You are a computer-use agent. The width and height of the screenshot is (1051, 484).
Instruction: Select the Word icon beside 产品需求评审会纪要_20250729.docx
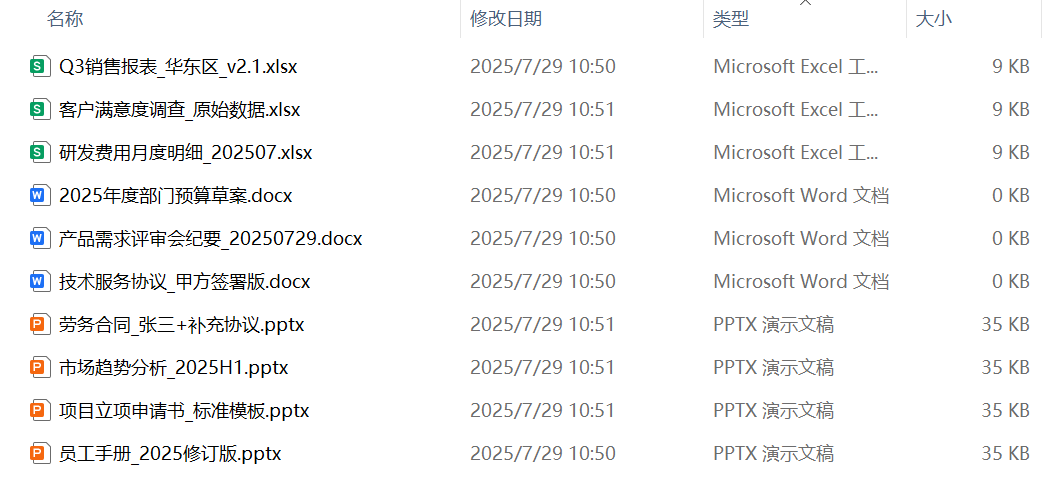click(39, 239)
